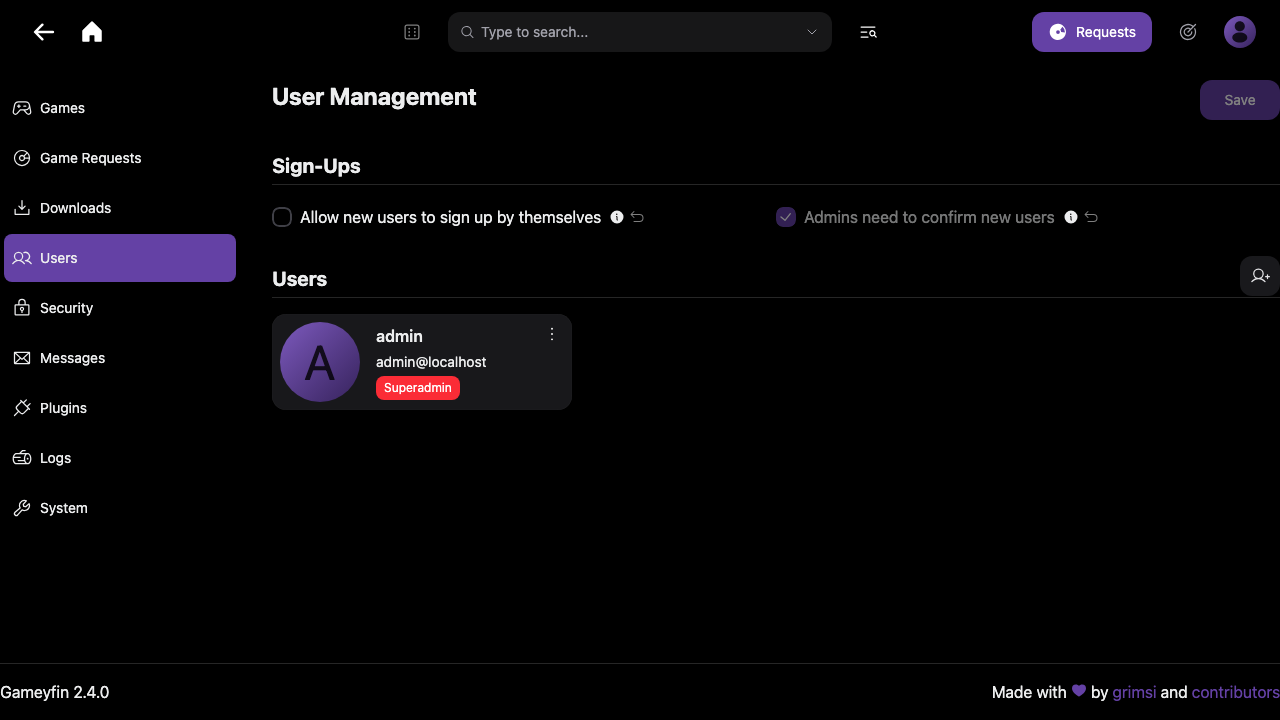Click the add user icon button
The height and width of the screenshot is (720, 1280).
1260,276
